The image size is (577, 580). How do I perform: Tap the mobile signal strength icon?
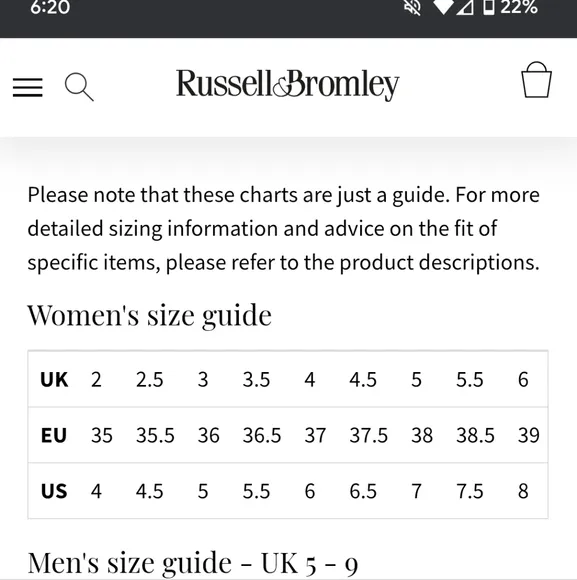pos(465,7)
